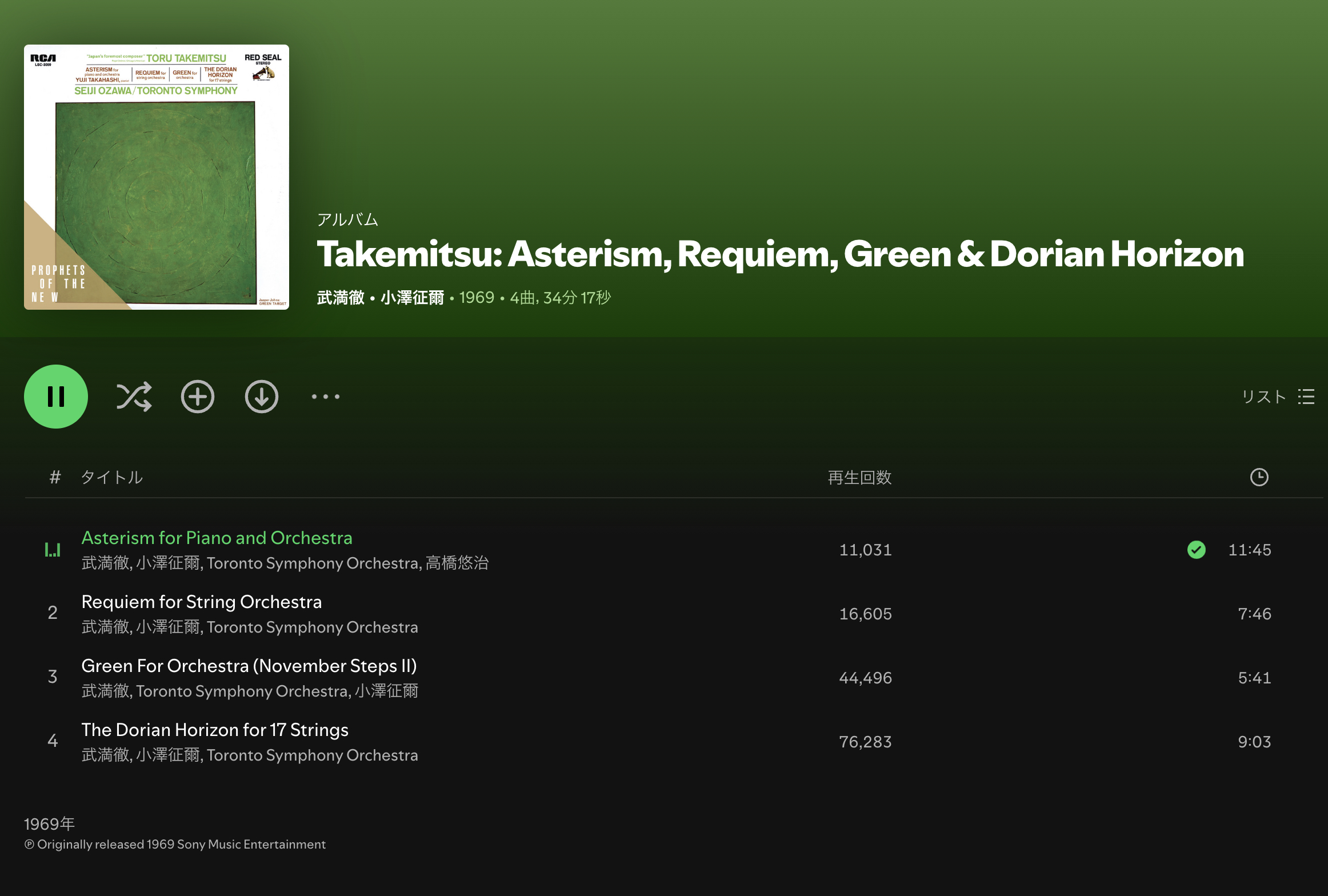Open artist 武満徹 in album header

(x=341, y=298)
